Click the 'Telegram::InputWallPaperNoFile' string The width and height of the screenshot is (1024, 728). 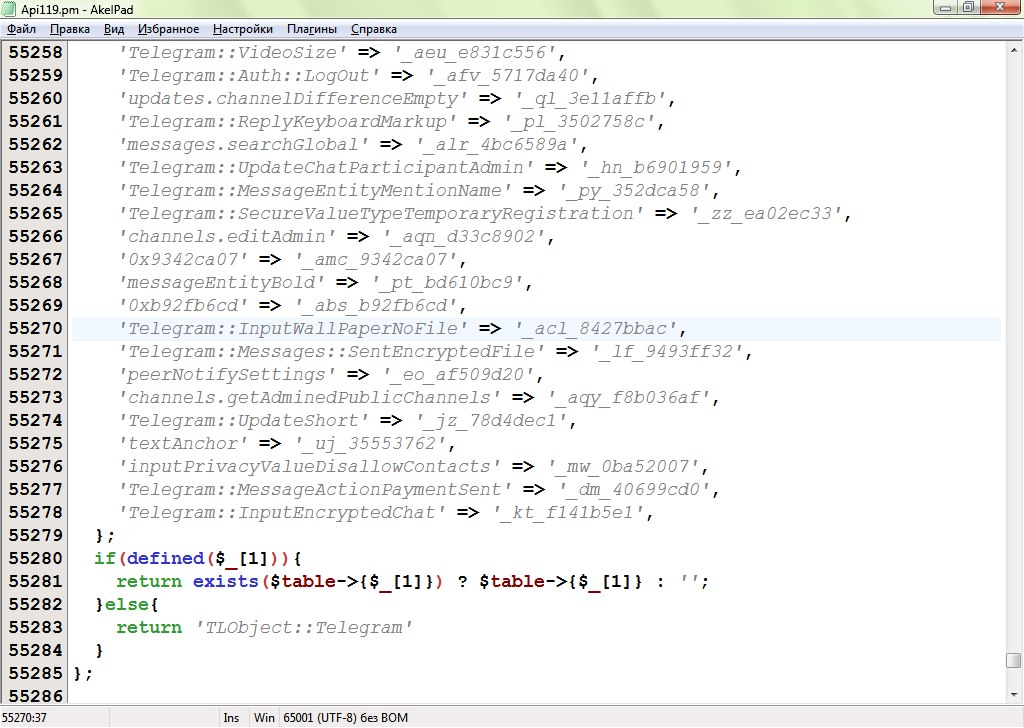[292, 328]
